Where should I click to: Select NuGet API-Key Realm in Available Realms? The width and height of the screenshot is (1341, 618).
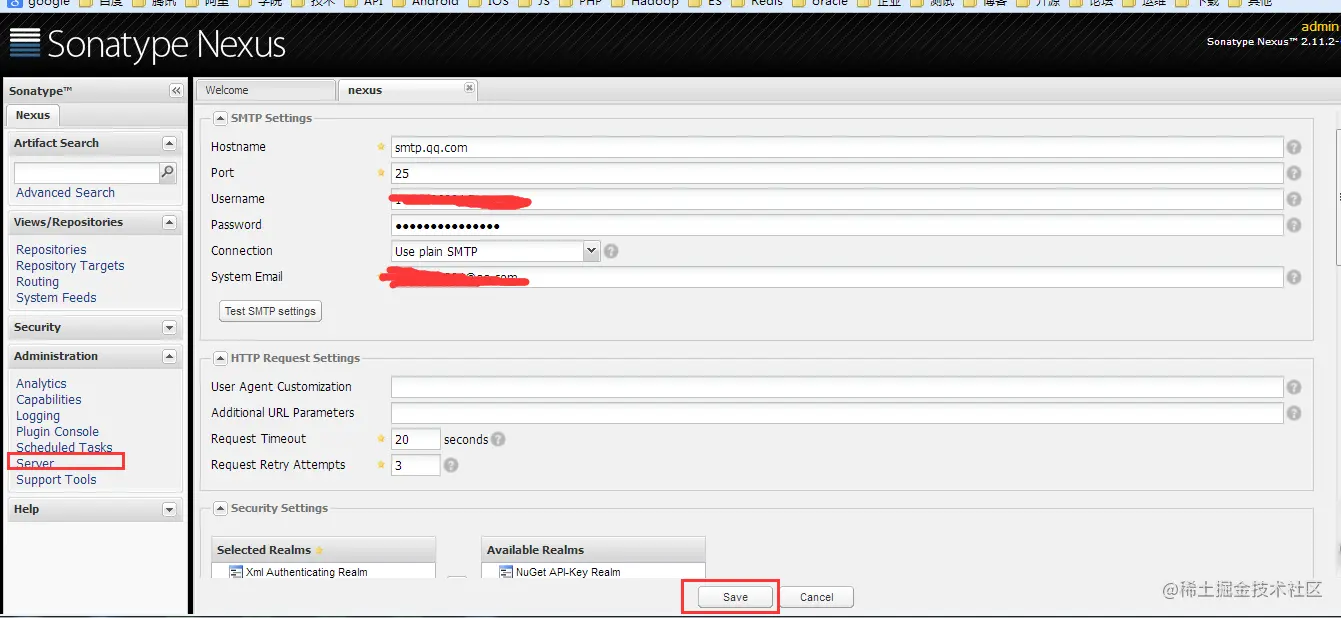point(593,572)
